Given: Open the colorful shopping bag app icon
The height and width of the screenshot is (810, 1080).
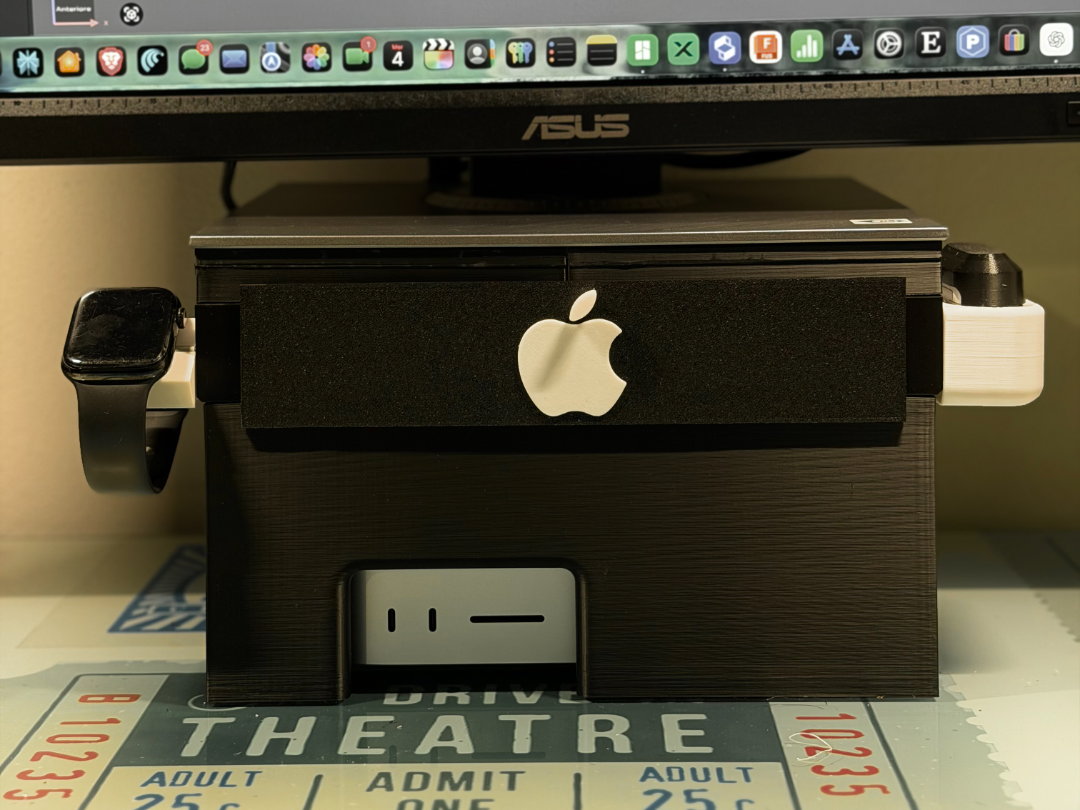Looking at the screenshot, I should [1014, 41].
